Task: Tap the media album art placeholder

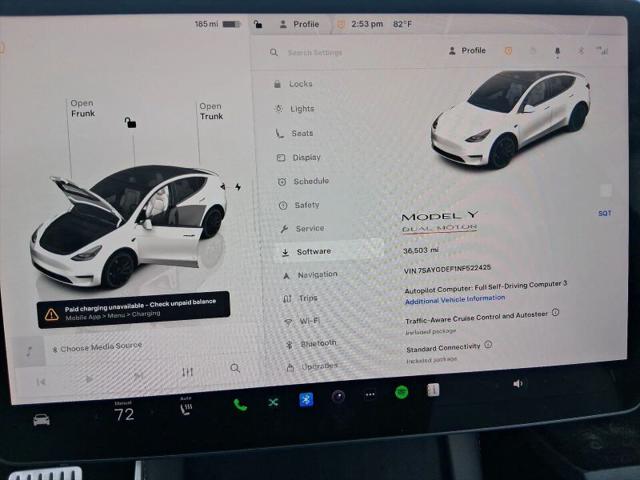Action: point(30,351)
